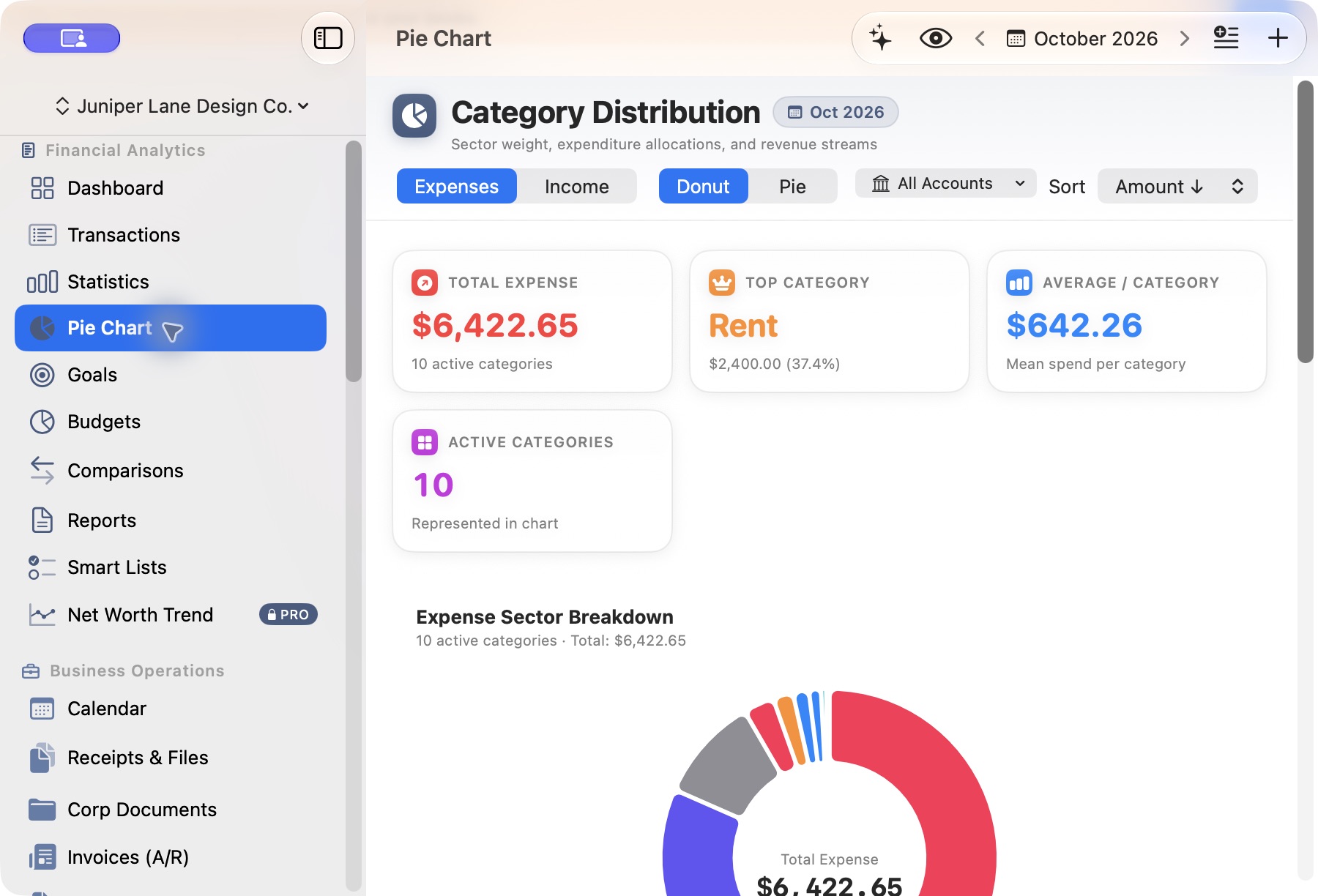Click the Business Operations section header
The height and width of the screenshot is (896, 1318).
point(123,671)
